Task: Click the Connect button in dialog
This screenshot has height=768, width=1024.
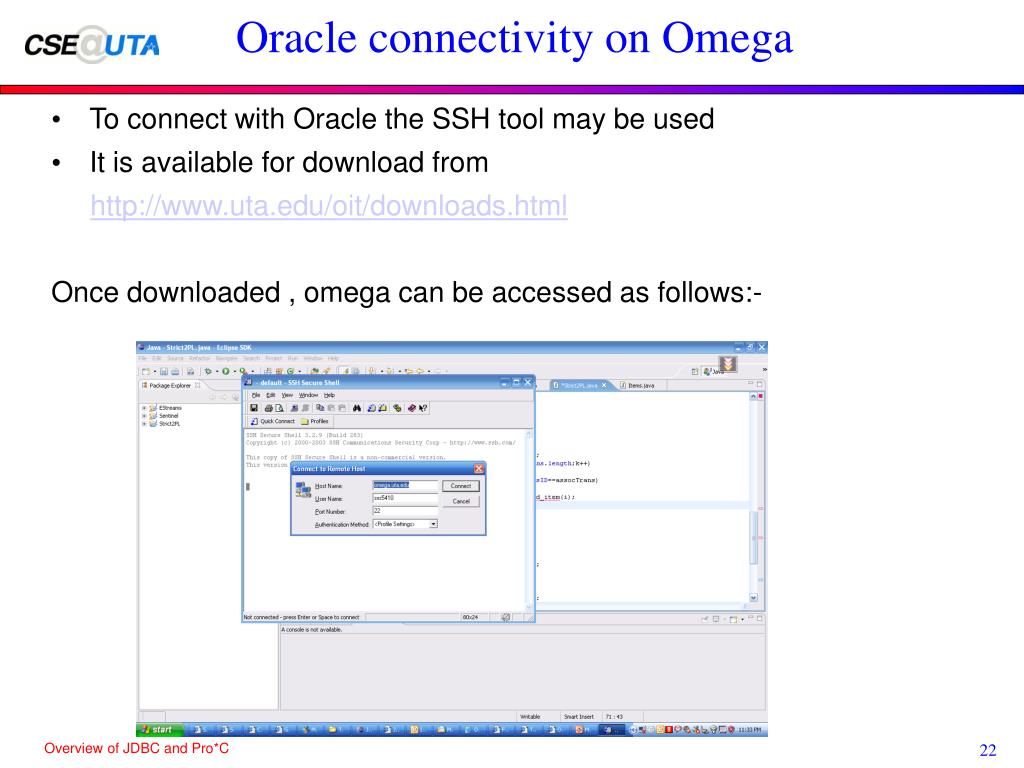Action: [x=460, y=486]
